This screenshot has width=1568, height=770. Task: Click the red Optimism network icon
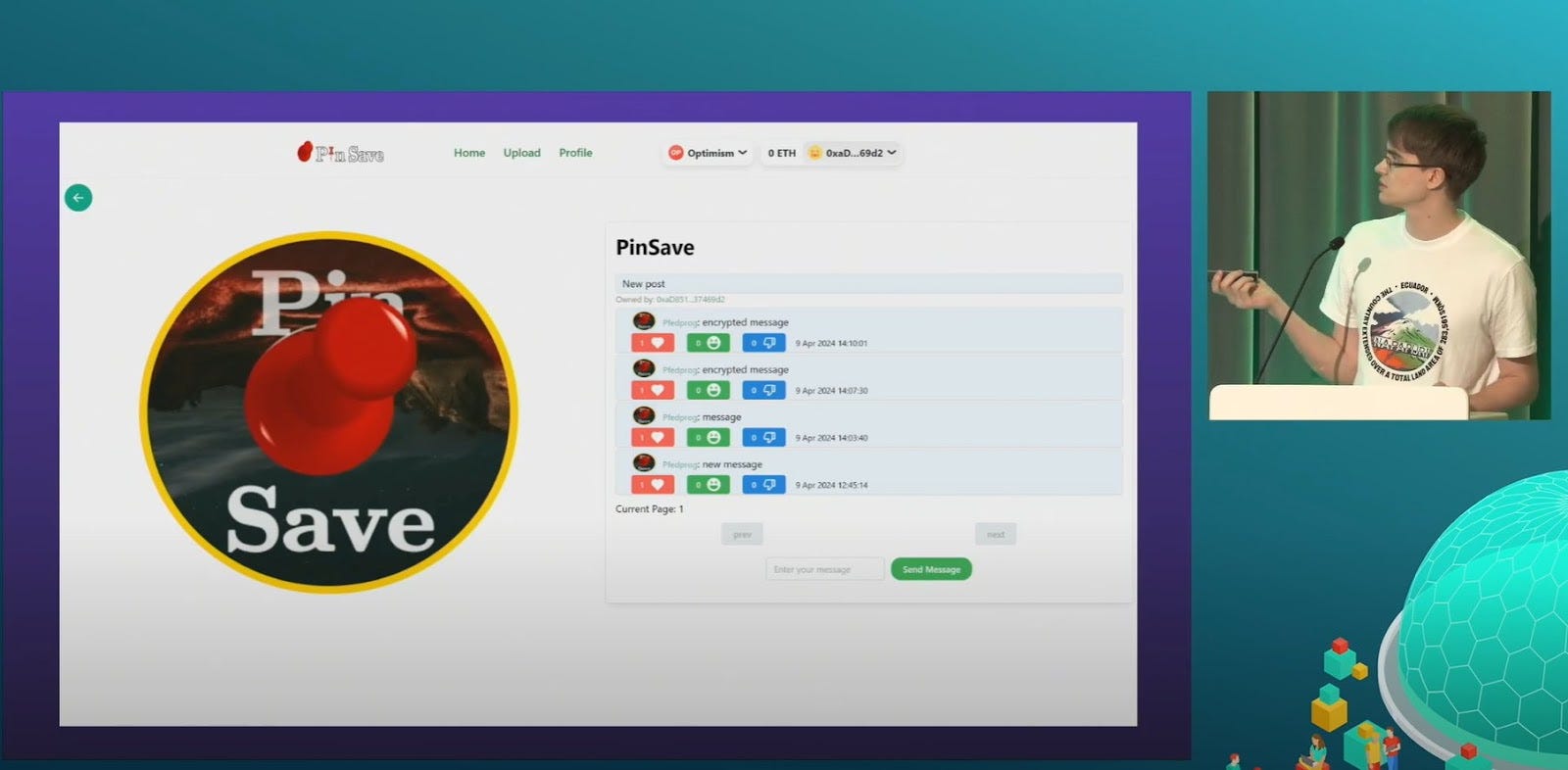pyautogui.click(x=675, y=153)
